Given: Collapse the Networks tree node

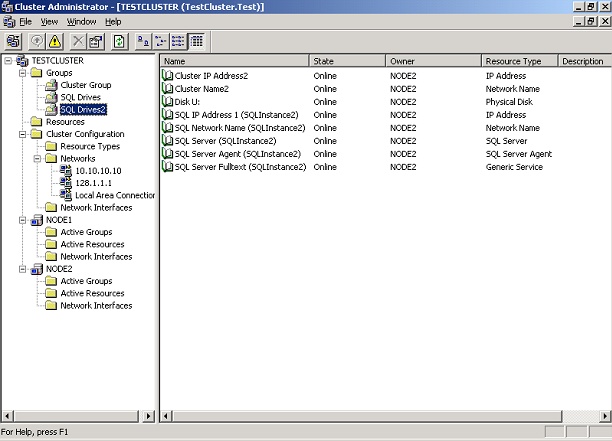Looking at the screenshot, I should coord(37,158).
